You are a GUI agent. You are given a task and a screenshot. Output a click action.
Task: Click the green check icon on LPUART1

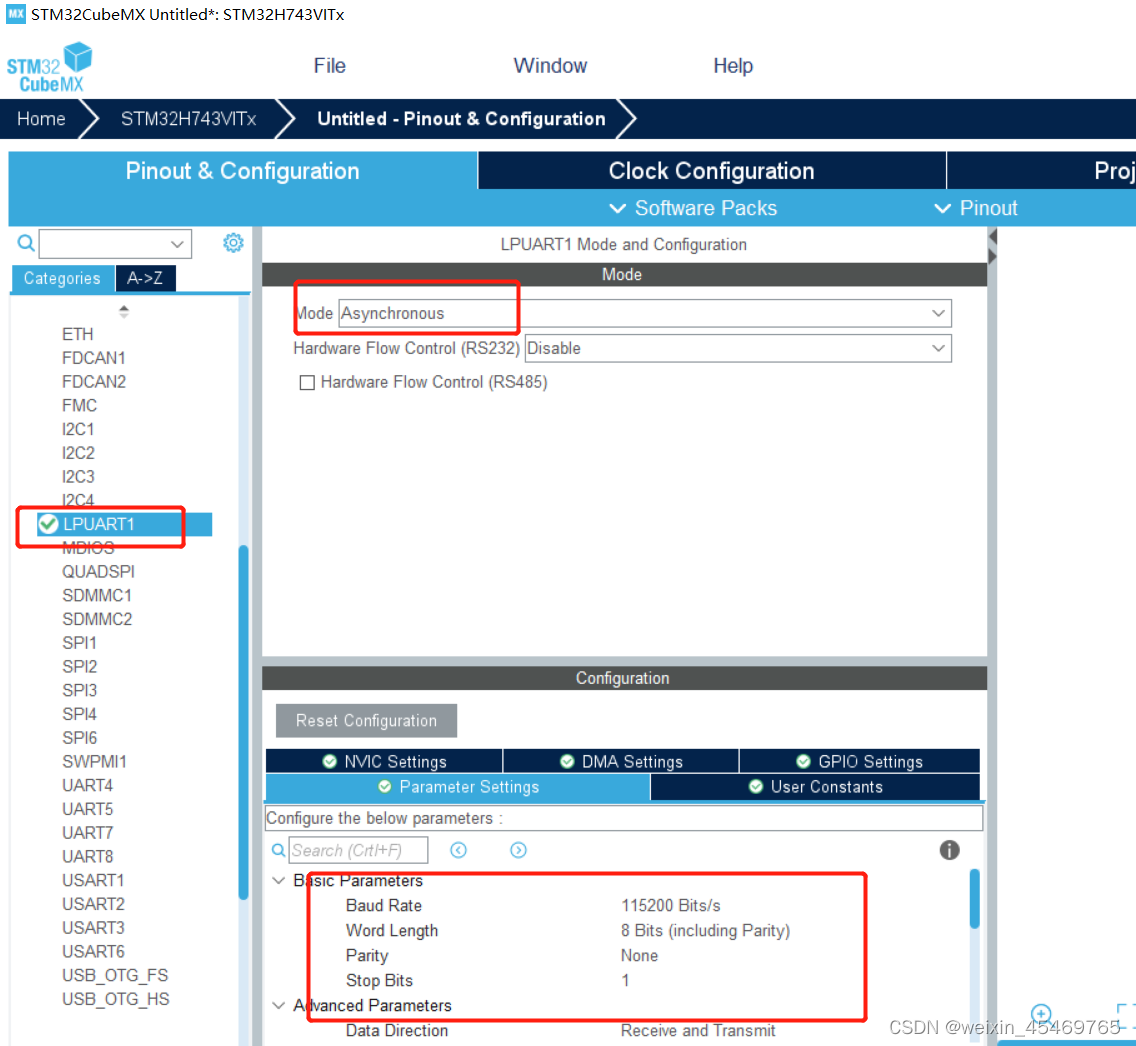48,524
